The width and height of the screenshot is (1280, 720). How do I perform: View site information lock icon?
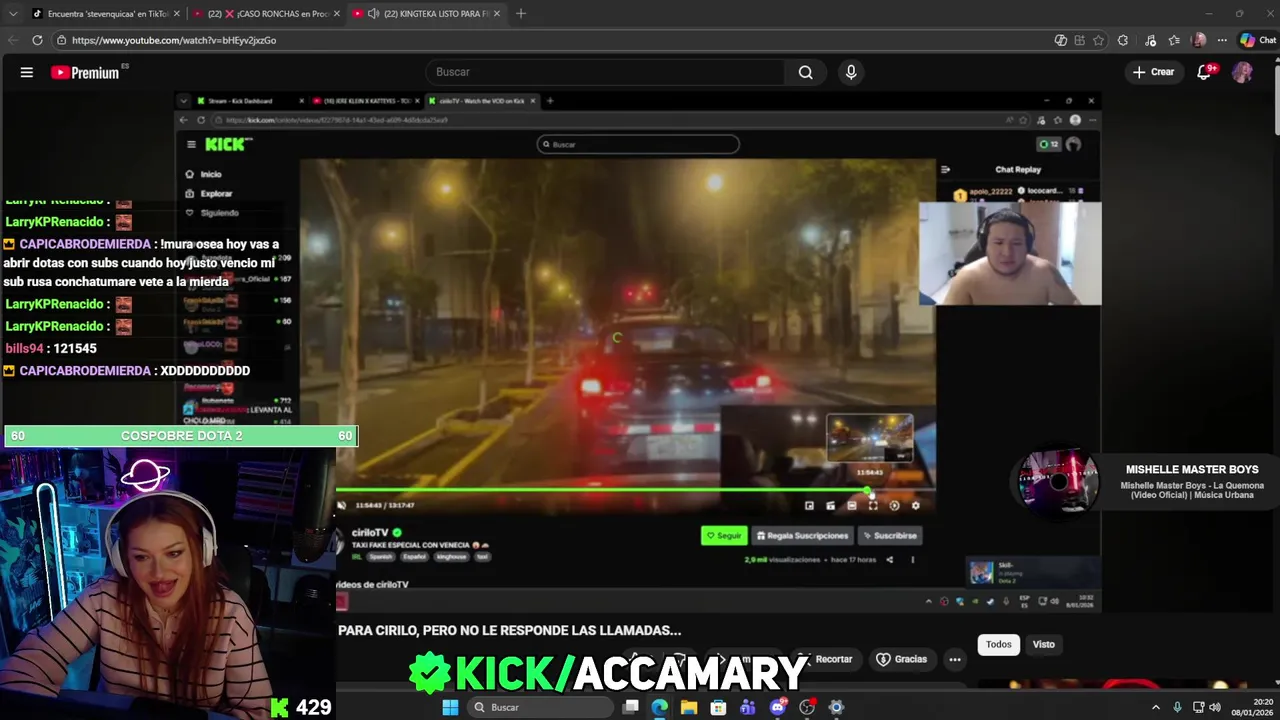[62, 40]
